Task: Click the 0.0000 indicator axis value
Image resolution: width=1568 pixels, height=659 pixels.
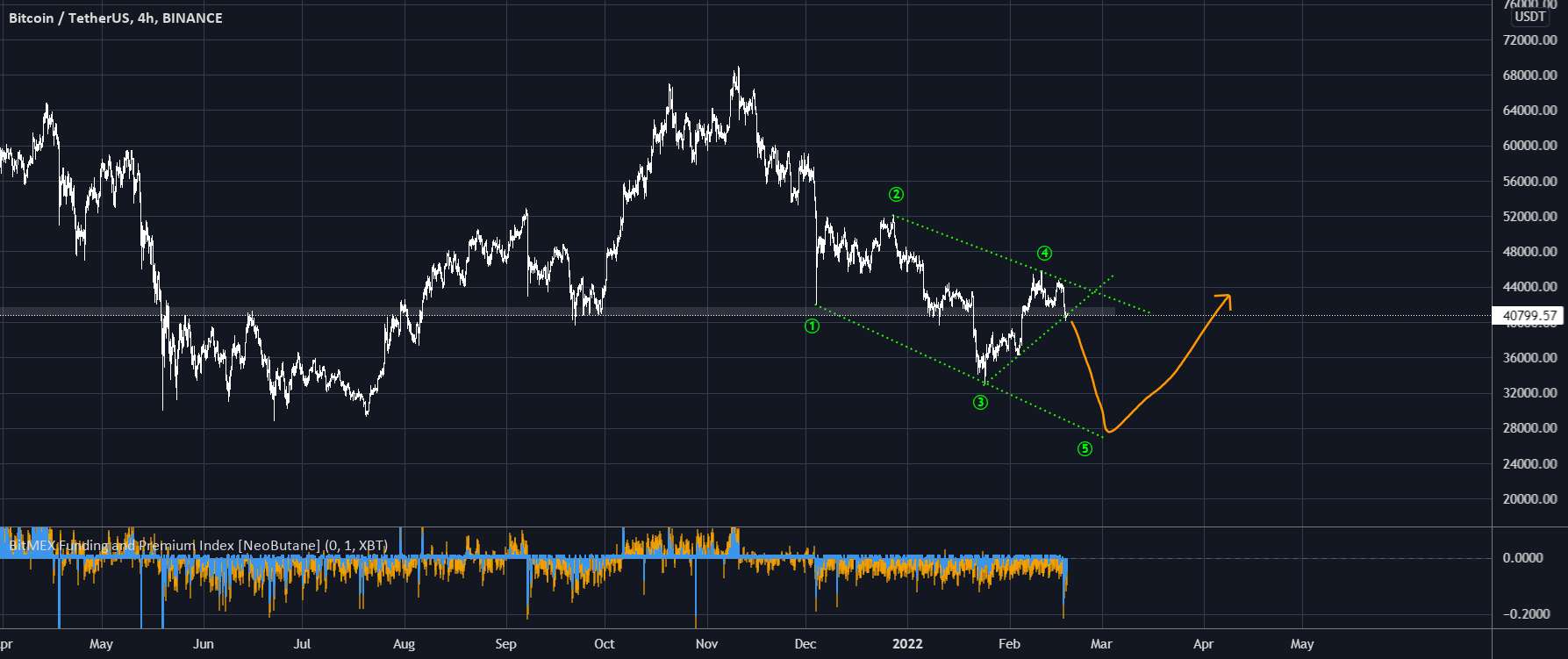Action: 1525,558
